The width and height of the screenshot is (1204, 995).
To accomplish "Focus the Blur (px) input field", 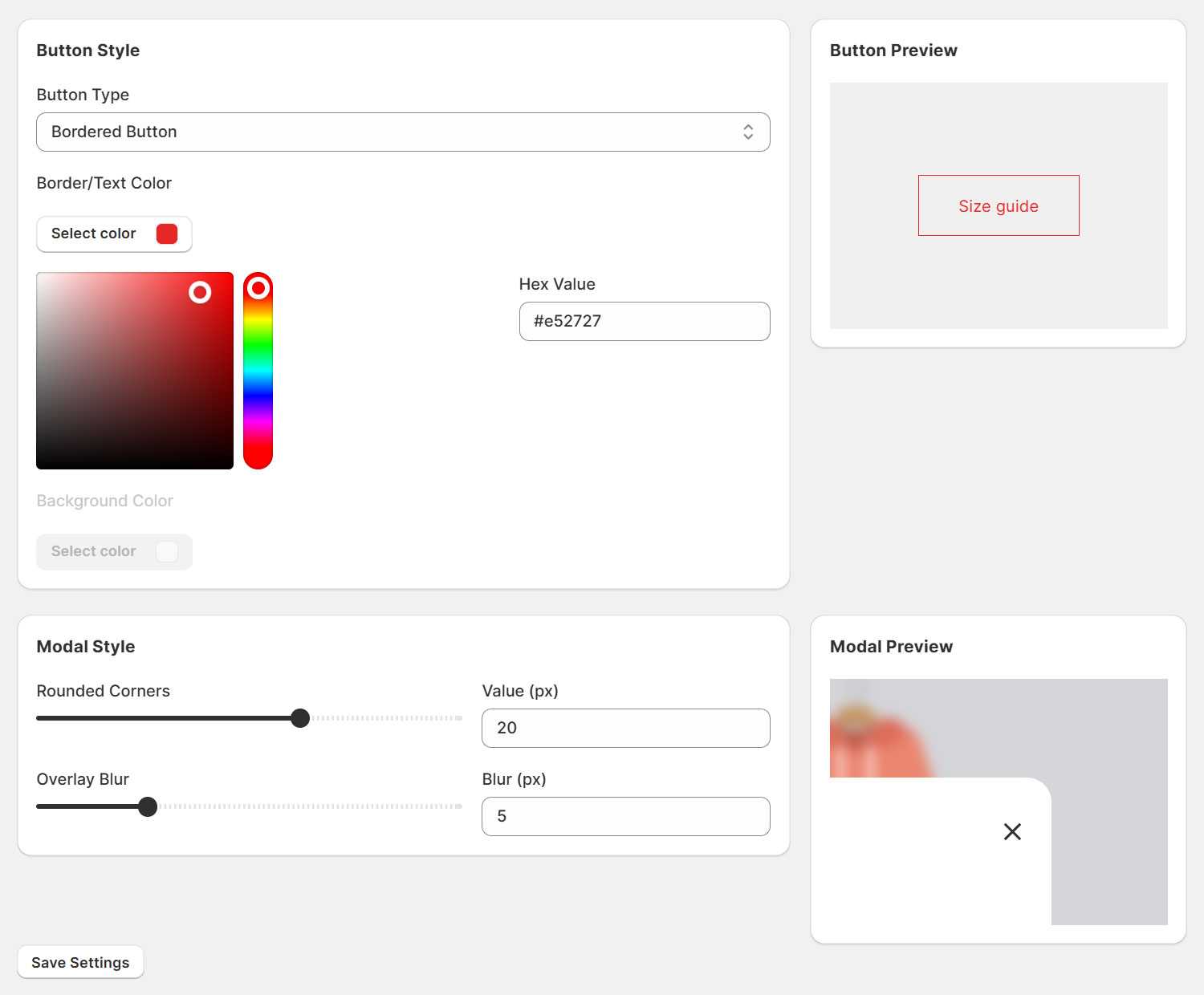I will pyautogui.click(x=626, y=816).
